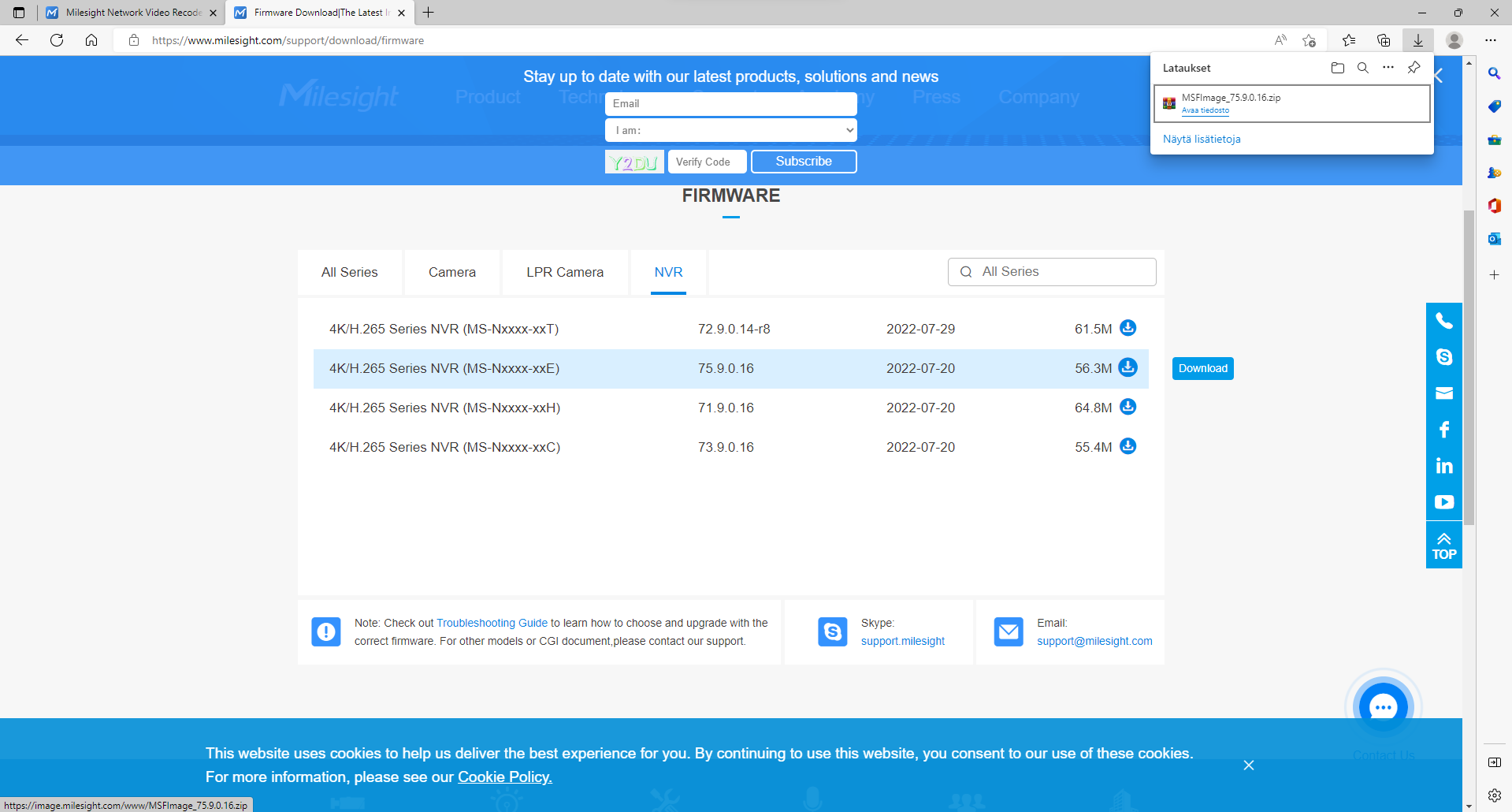Click Näytä lisätietoja in downloads panel
This screenshot has width=1512, height=812.
pyautogui.click(x=1202, y=139)
